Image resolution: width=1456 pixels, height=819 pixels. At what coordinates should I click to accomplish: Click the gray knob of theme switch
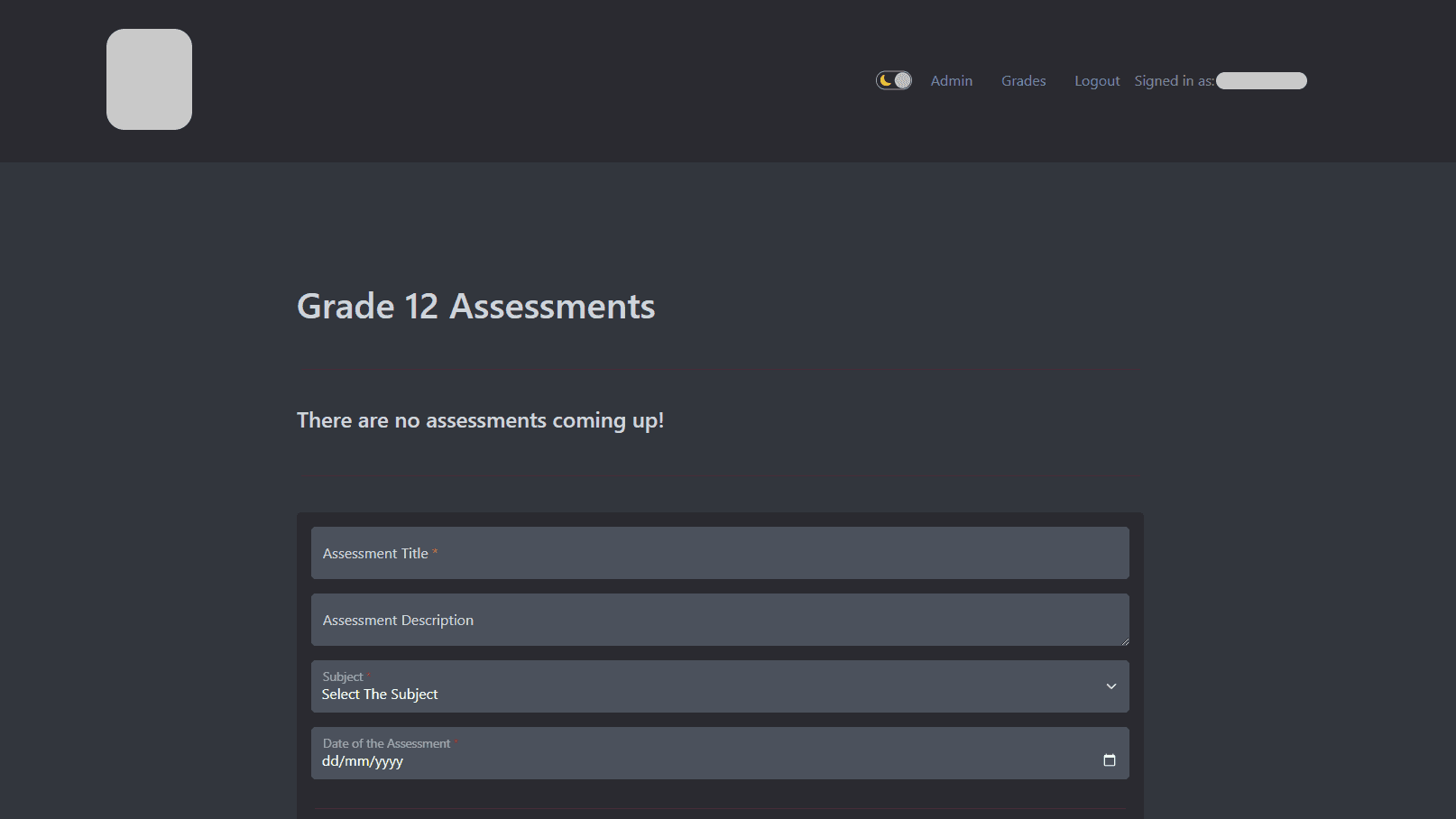pyautogui.click(x=902, y=80)
